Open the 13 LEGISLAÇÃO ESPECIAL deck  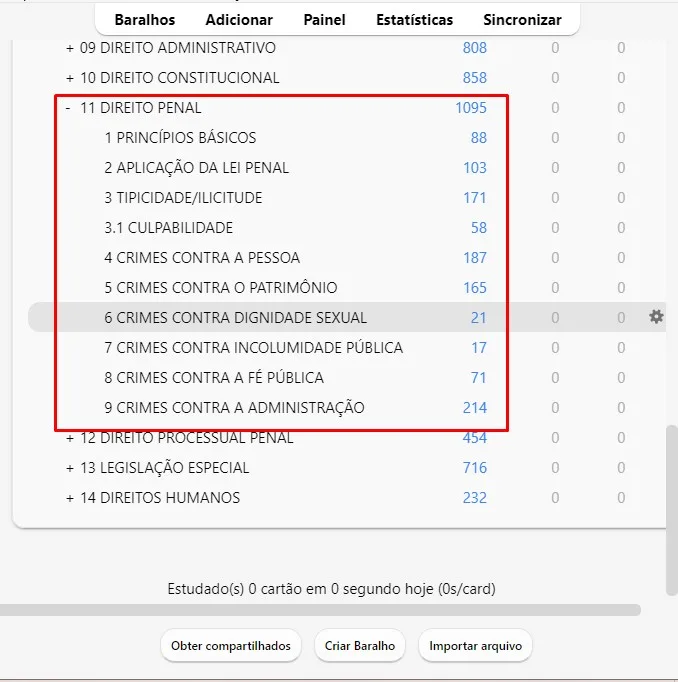pyautogui.click(x=164, y=468)
